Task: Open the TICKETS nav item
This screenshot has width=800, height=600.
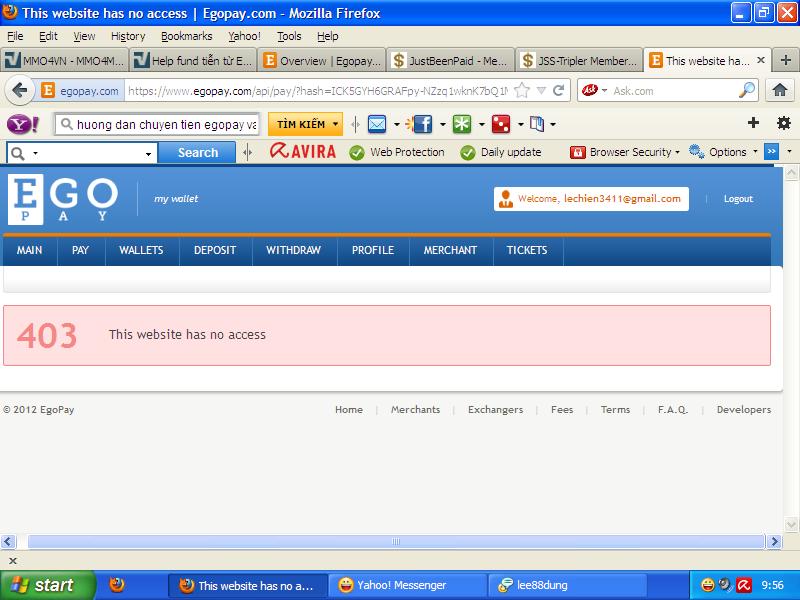Action: [x=527, y=250]
